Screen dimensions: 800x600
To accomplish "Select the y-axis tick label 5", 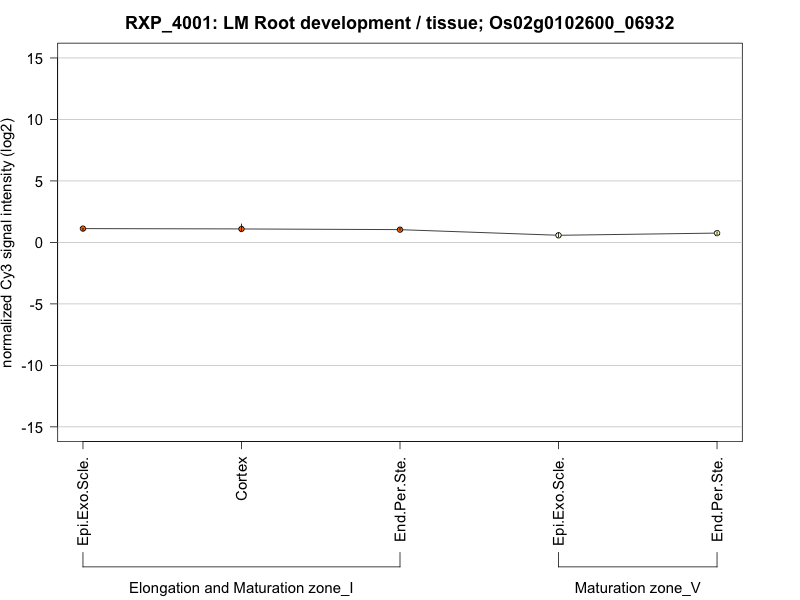I will 39,181.
